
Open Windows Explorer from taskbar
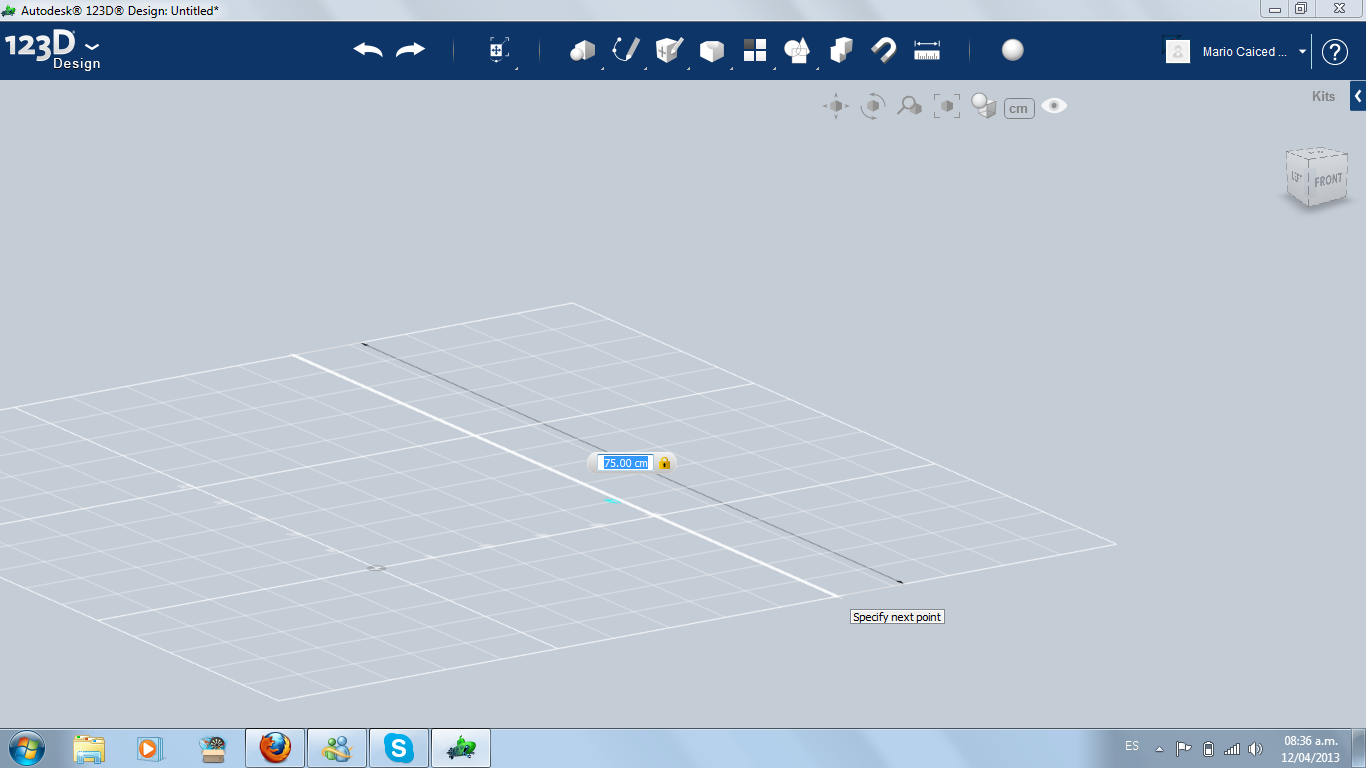tap(89, 748)
